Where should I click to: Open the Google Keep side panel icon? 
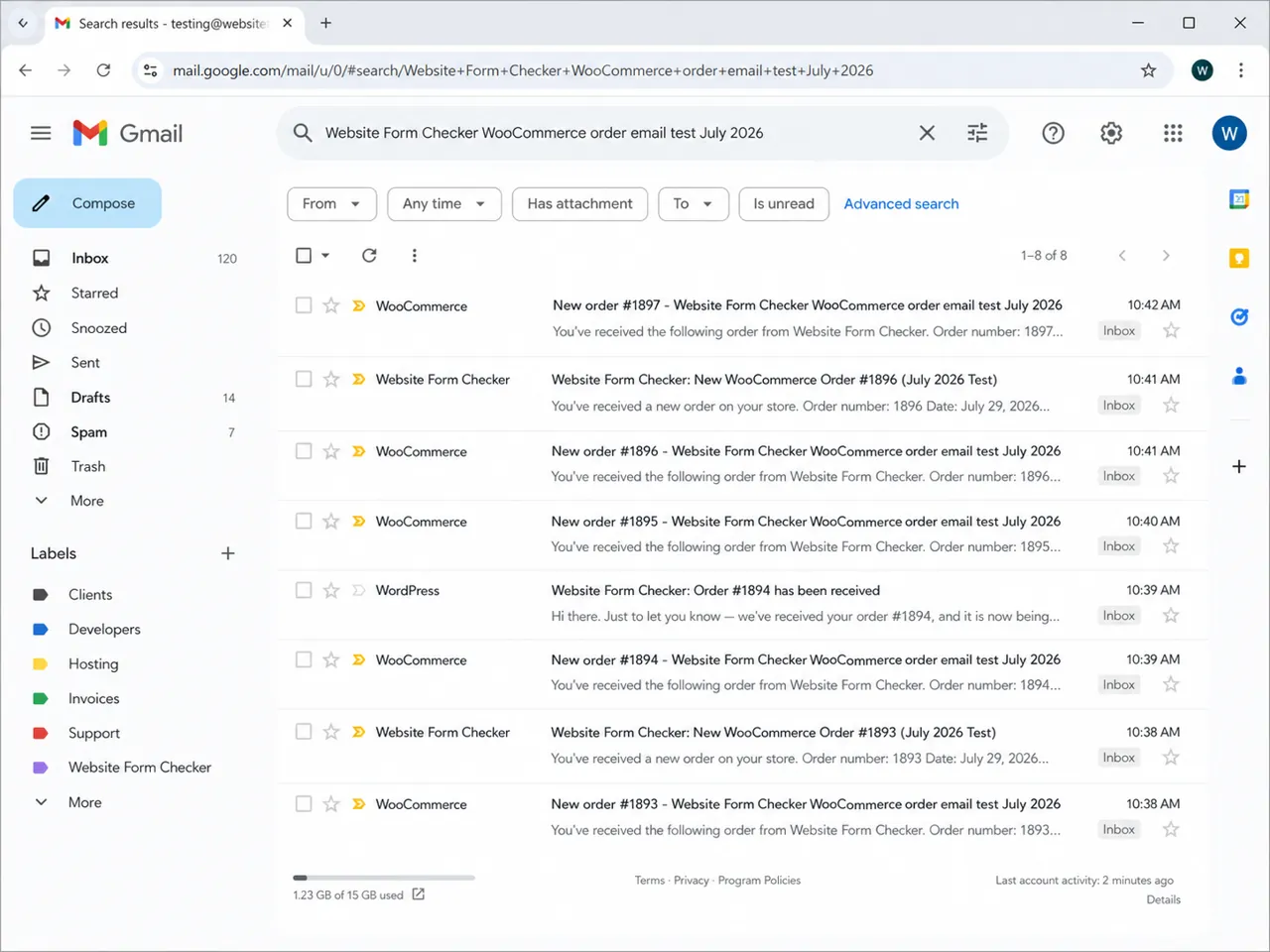pos(1239,258)
